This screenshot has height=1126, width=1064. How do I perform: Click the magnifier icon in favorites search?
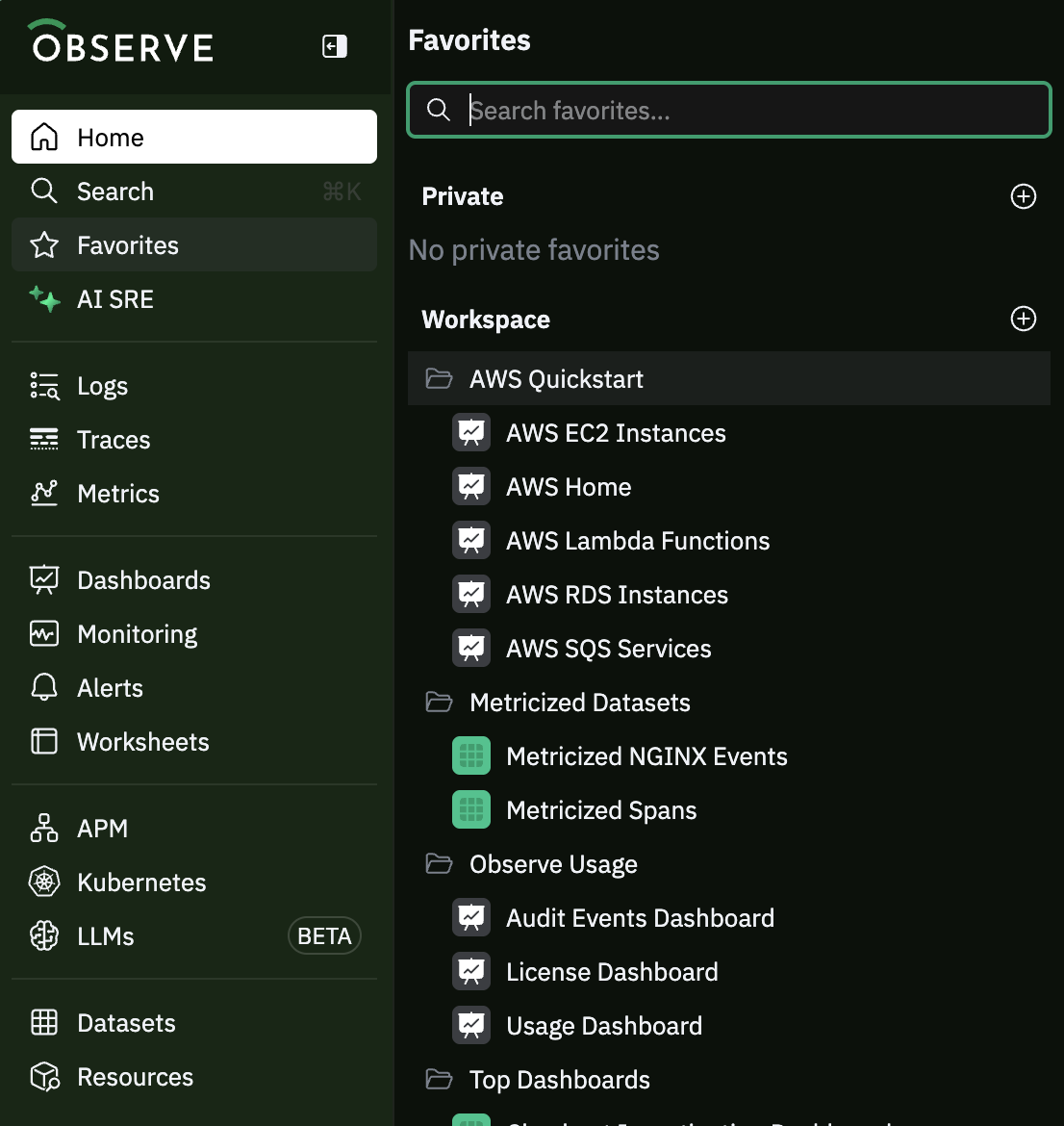coord(438,110)
